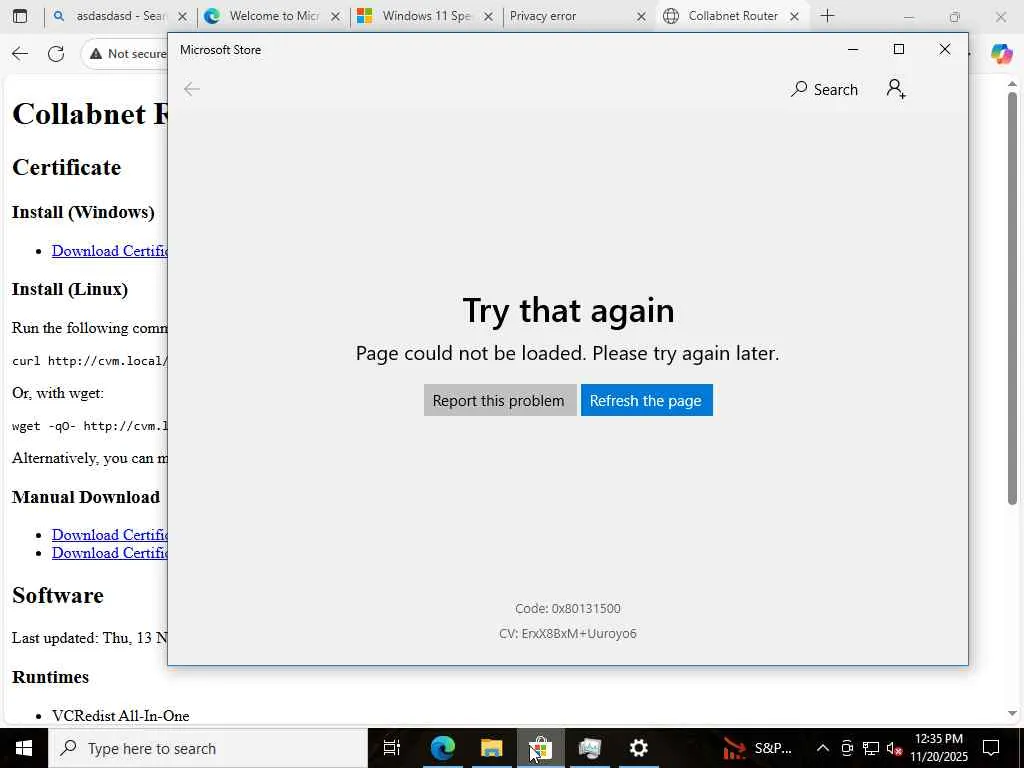Open the Windows Start menu

[24, 748]
